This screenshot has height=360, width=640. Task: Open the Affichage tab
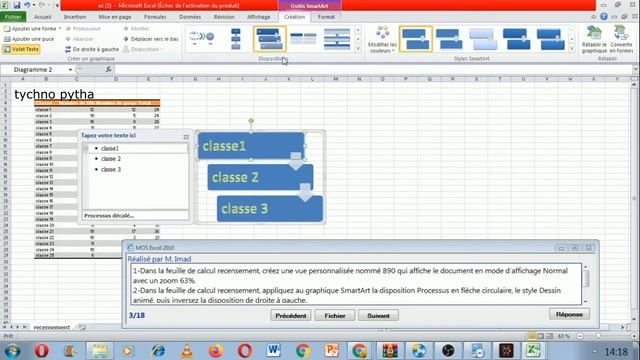tap(259, 17)
